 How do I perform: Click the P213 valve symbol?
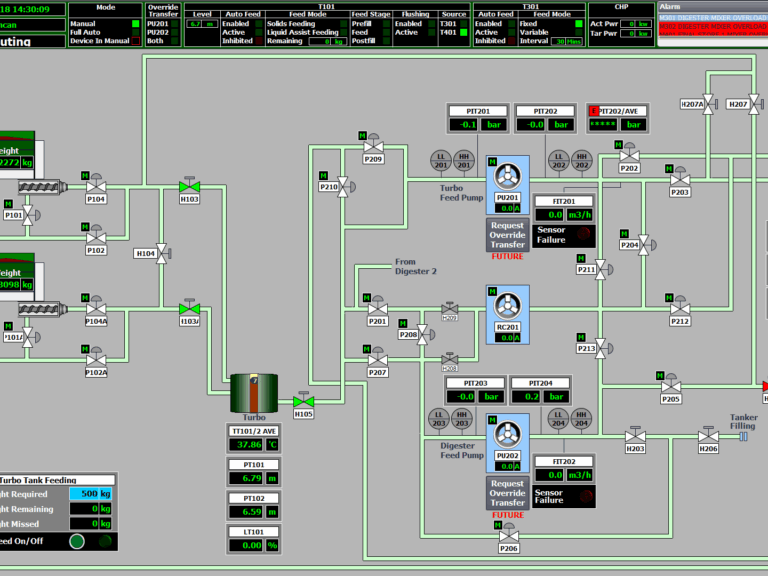pos(602,348)
